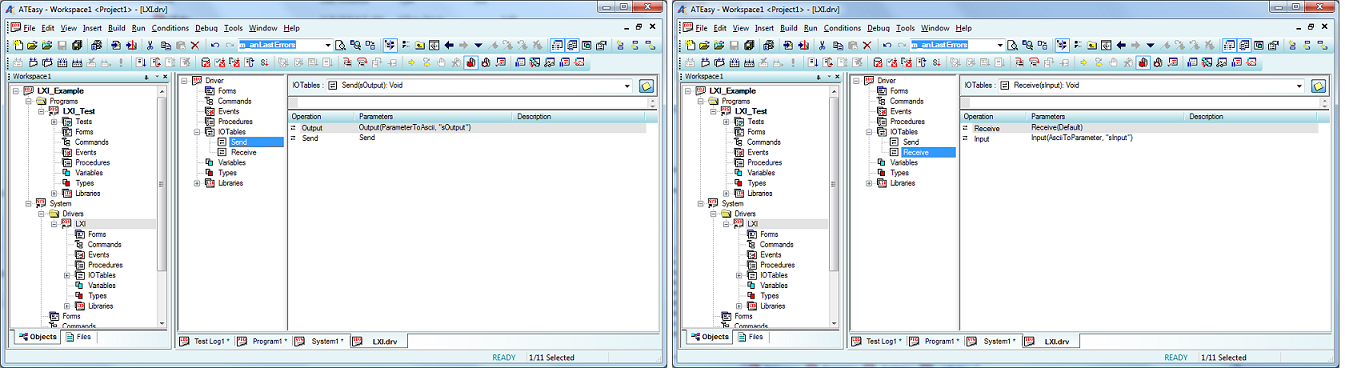Collapse the Driver root node in the left window's driver tree
Screen dimensions: 1345x368
click(184, 81)
